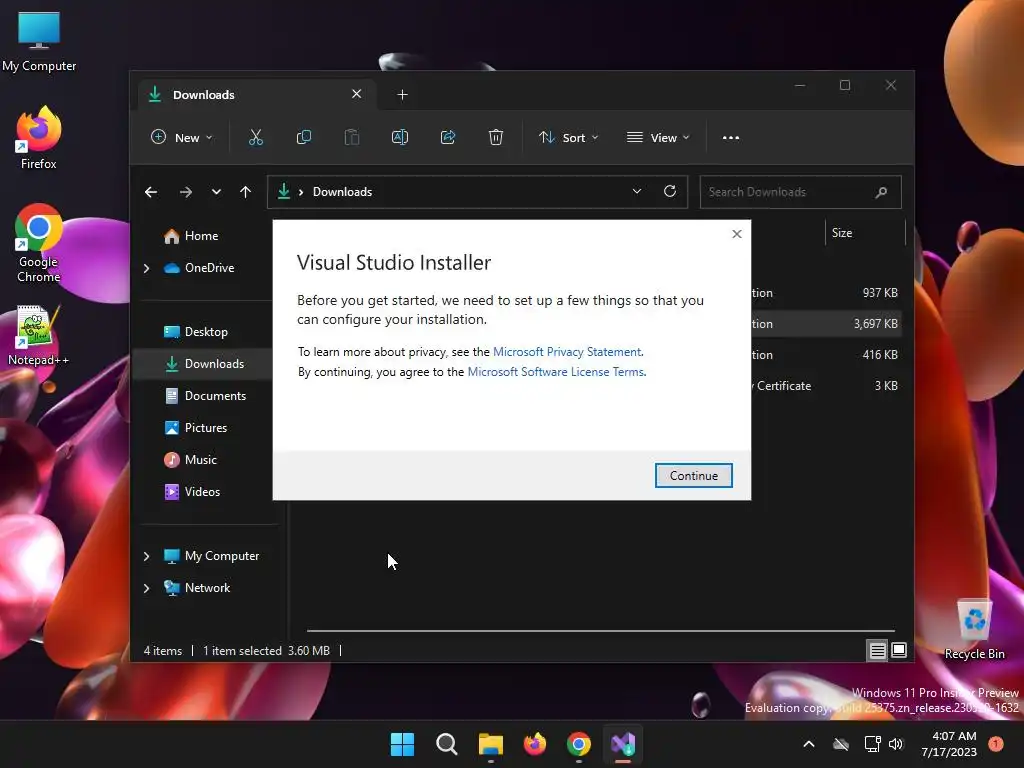The image size is (1024, 768).
Task: Open the View dropdown menu
Action: [x=658, y=137]
